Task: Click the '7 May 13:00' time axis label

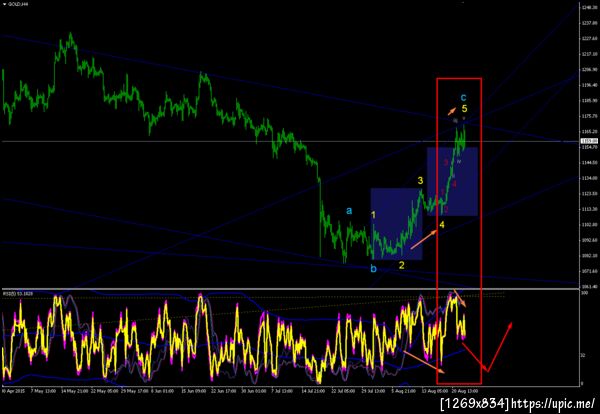Action: pyautogui.click(x=42, y=391)
